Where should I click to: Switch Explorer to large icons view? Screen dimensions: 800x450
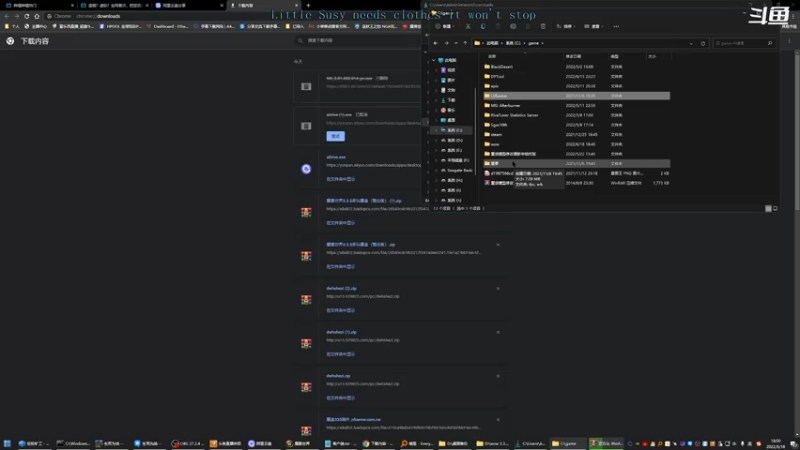coord(775,208)
